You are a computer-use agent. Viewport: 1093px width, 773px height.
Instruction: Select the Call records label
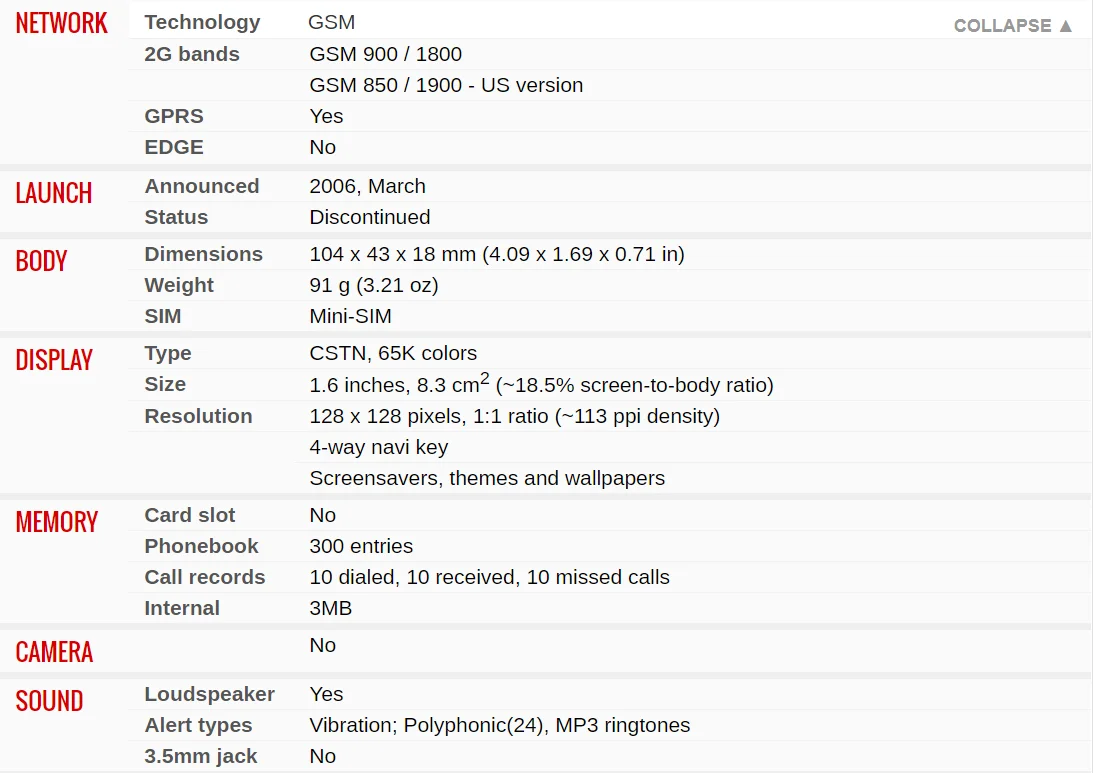[205, 577]
